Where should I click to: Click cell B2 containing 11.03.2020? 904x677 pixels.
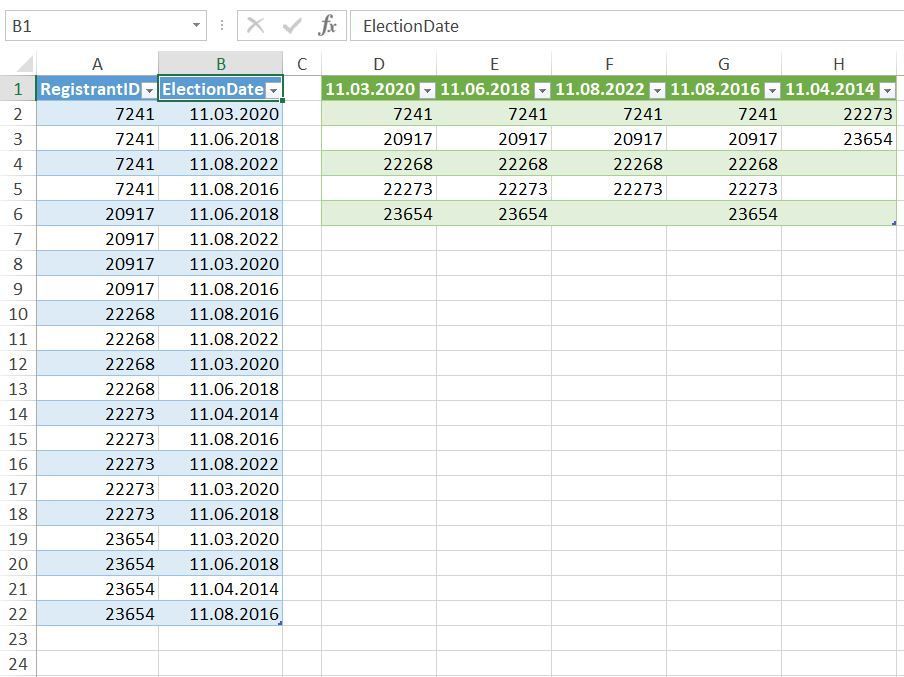point(221,114)
